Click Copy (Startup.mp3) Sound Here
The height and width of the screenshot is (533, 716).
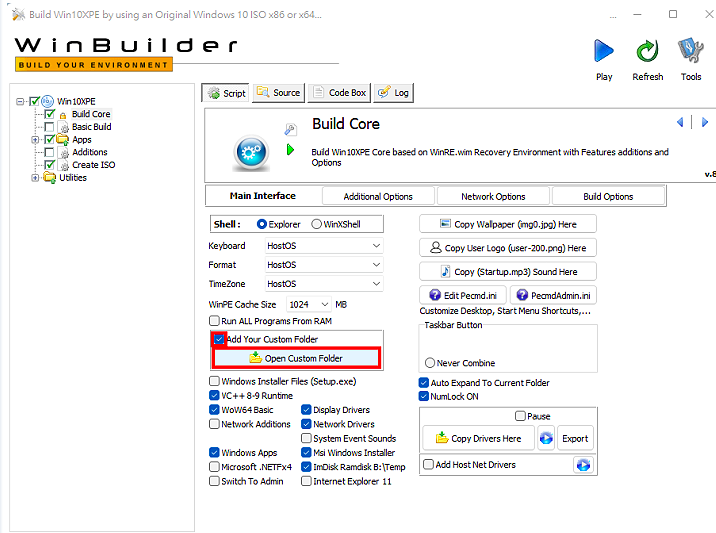point(508,272)
